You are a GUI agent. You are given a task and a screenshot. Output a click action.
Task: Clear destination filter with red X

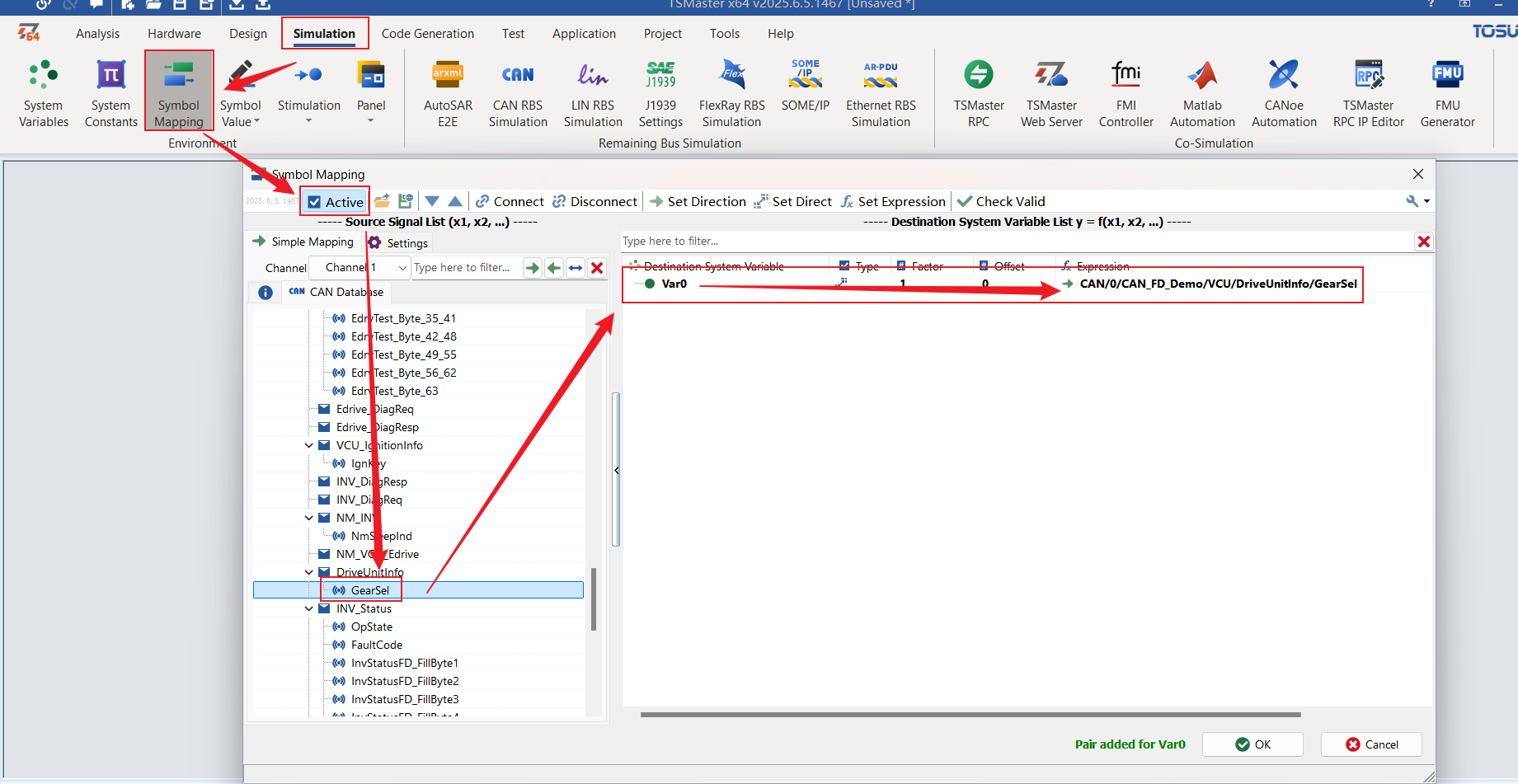[x=1423, y=242]
